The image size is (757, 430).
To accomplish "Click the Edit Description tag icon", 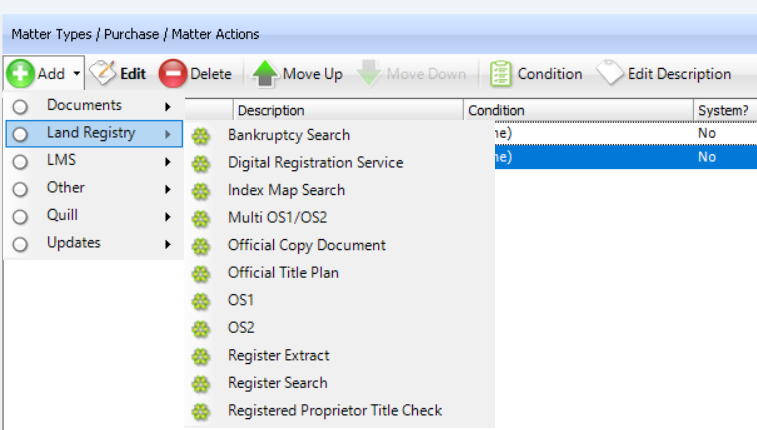I will coord(610,74).
